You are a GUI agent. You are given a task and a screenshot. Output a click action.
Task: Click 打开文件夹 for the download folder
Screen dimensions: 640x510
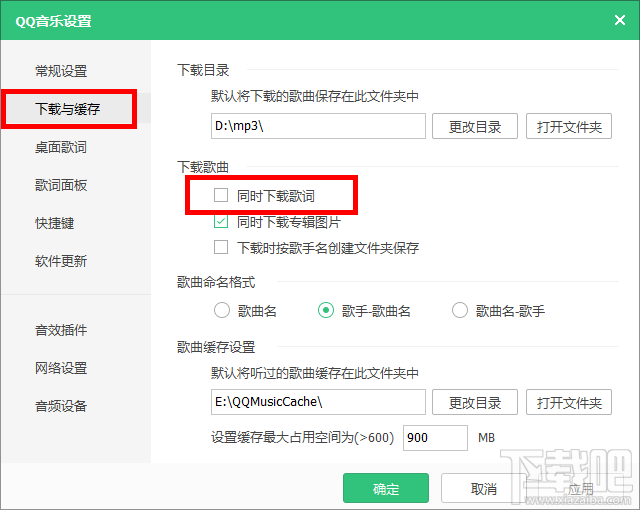[x=569, y=126]
